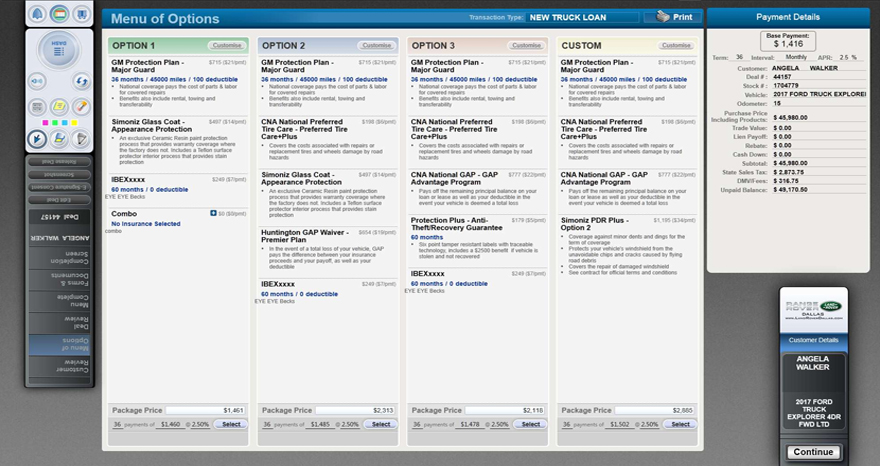Click Stock # value 1704779

pos(786,86)
